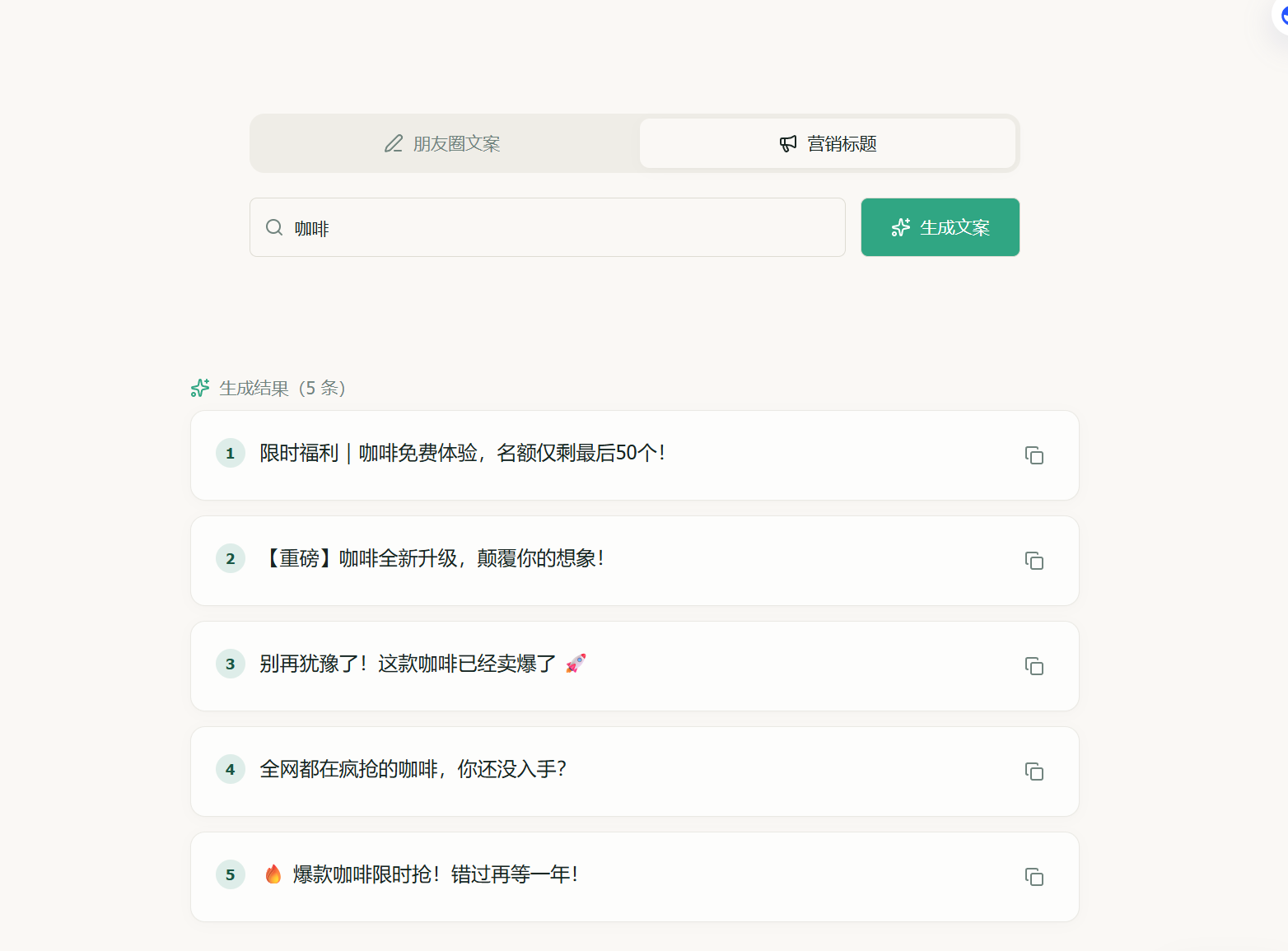This screenshot has height=951, width=1288.
Task: Click the 生成文案 button
Action: tap(940, 227)
